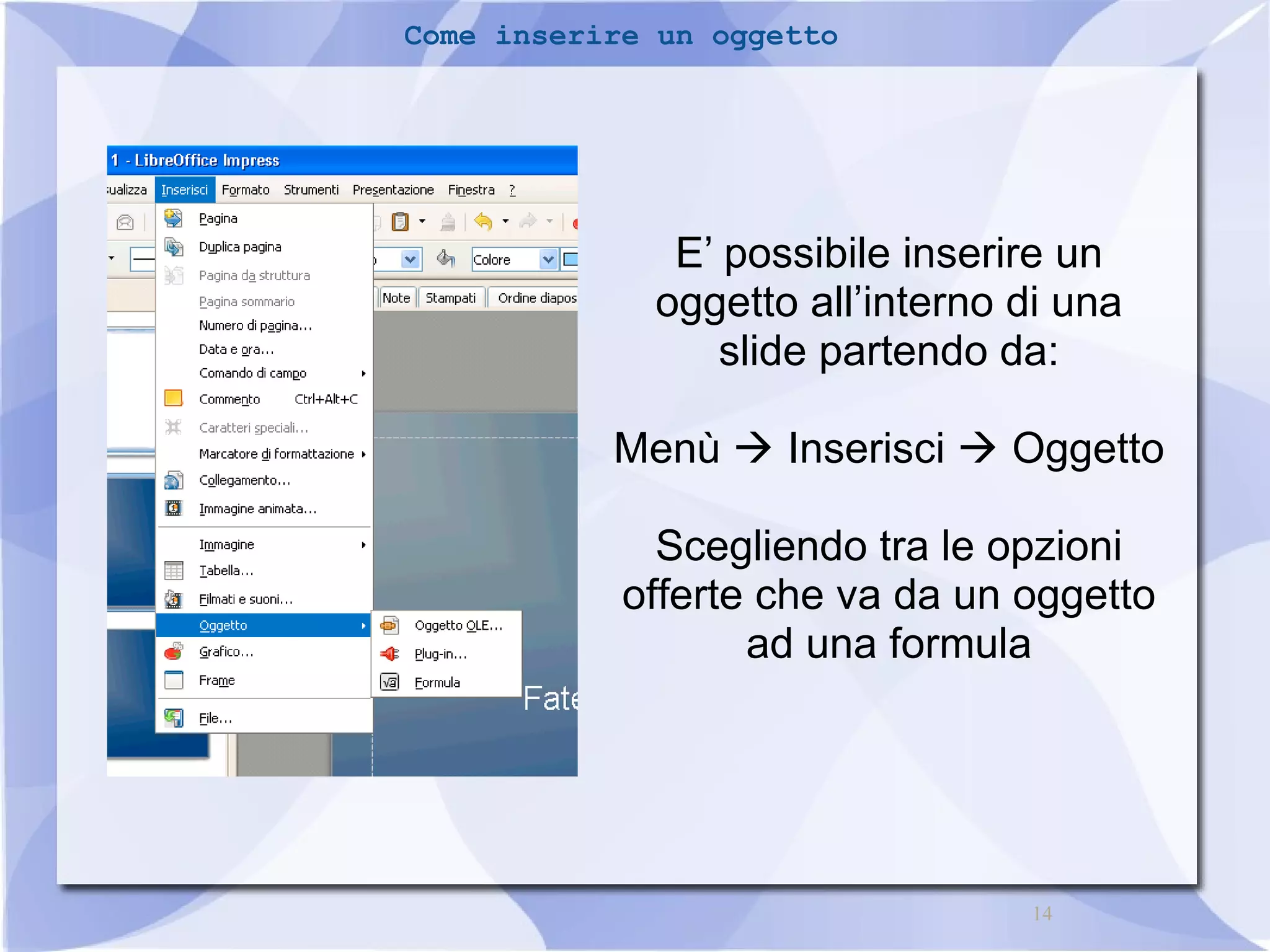
Task: Click the Immagine animata icon
Action: (x=173, y=509)
